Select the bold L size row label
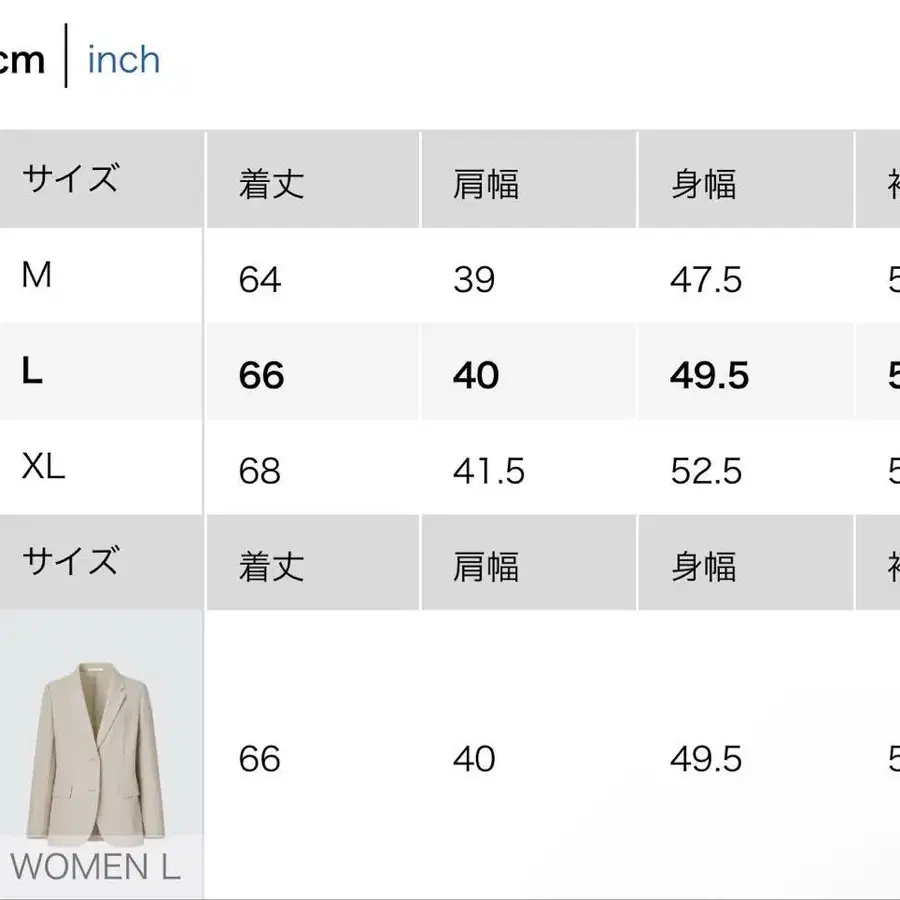 coord(32,373)
